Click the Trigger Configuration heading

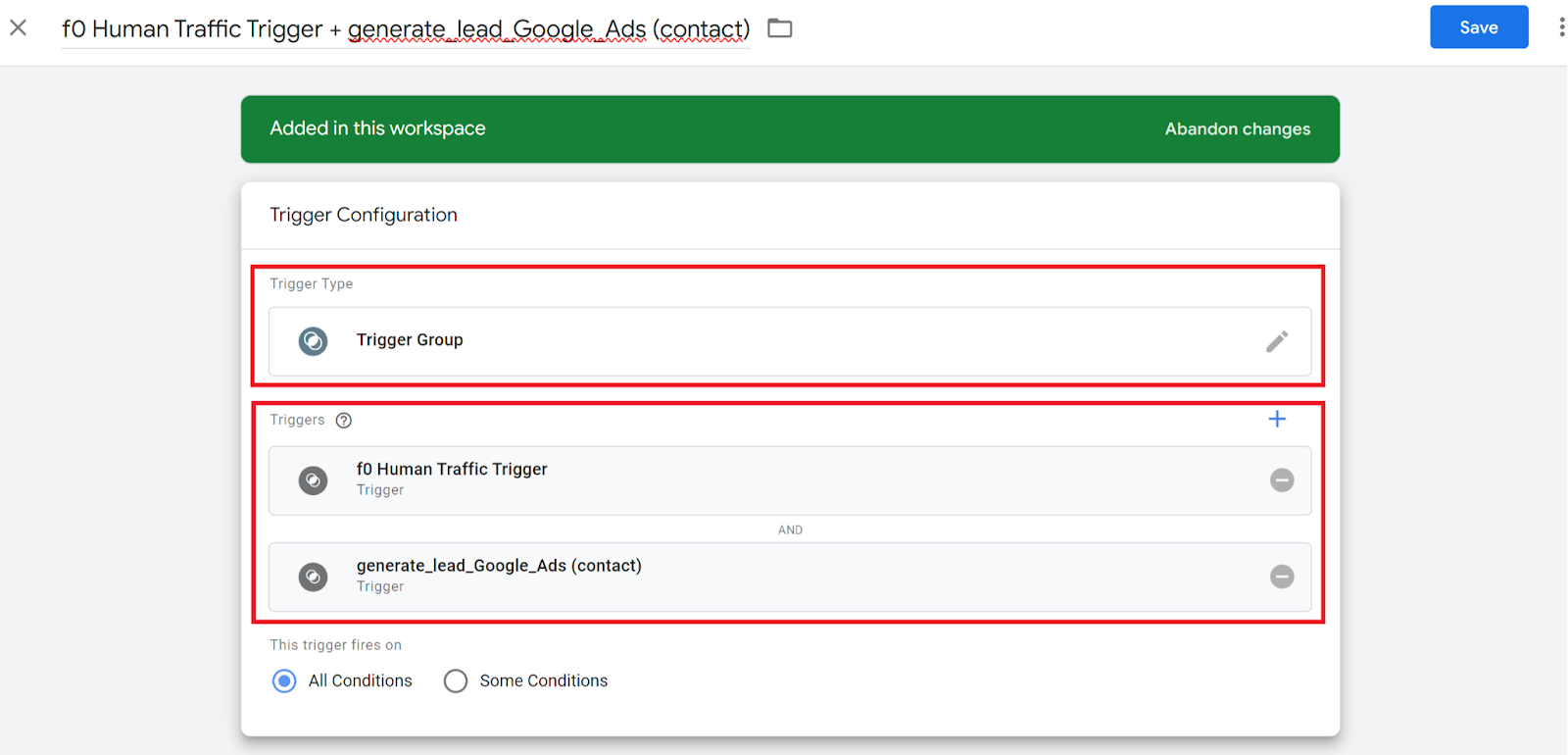coord(364,215)
